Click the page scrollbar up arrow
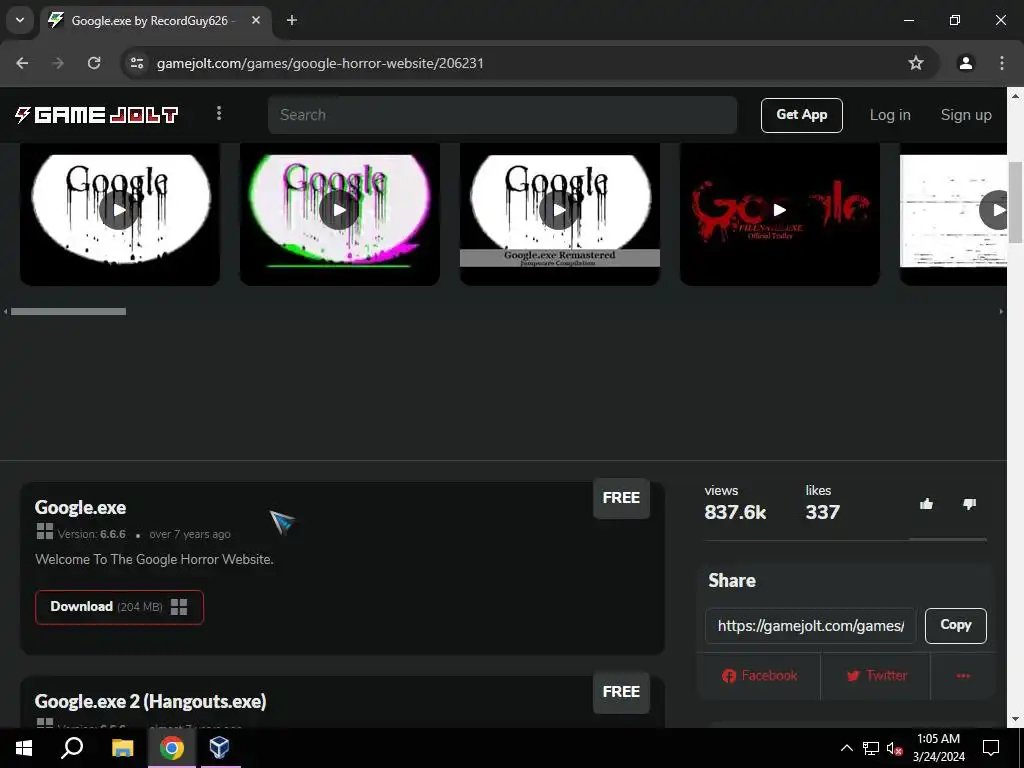The width and height of the screenshot is (1024, 768). 1016,95
